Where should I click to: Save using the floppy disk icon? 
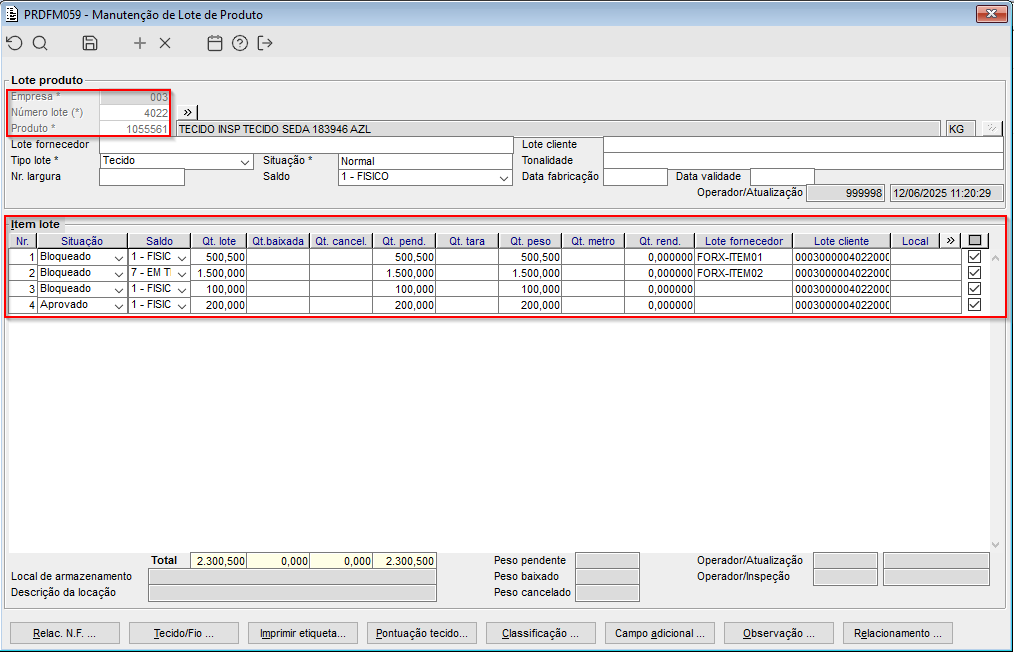coord(90,43)
